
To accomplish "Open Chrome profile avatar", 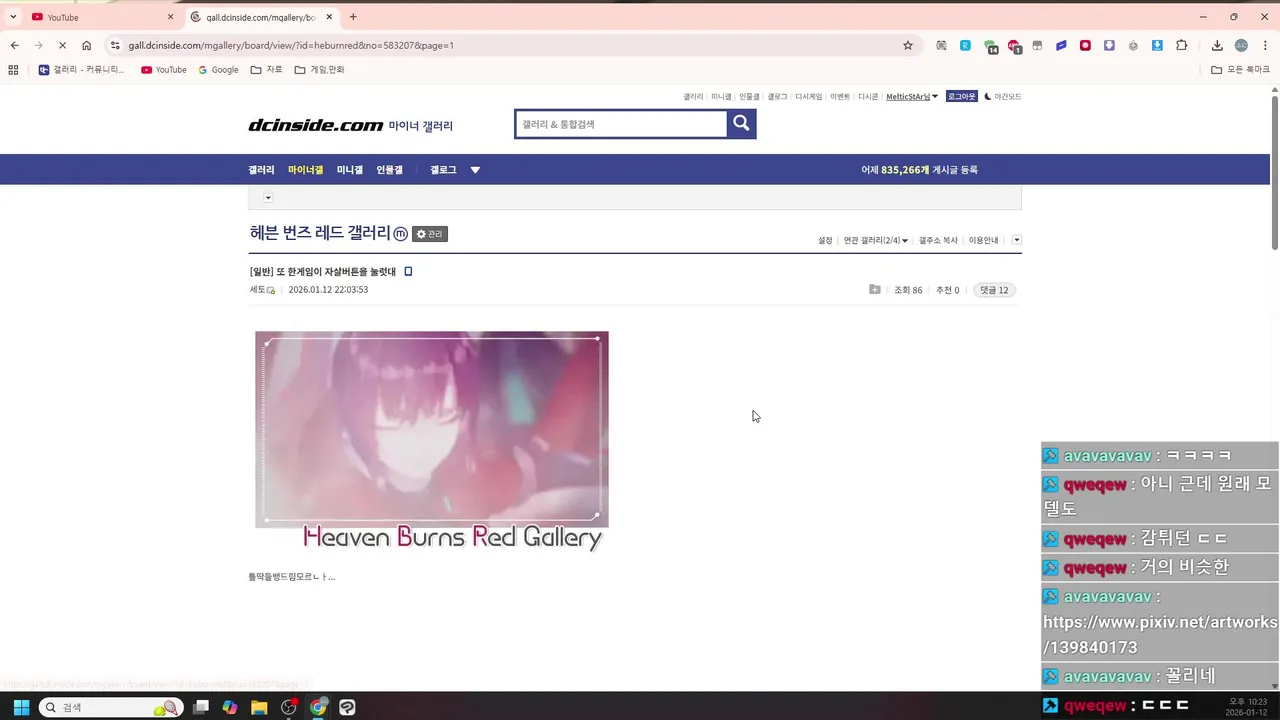I will pos(1241,45).
